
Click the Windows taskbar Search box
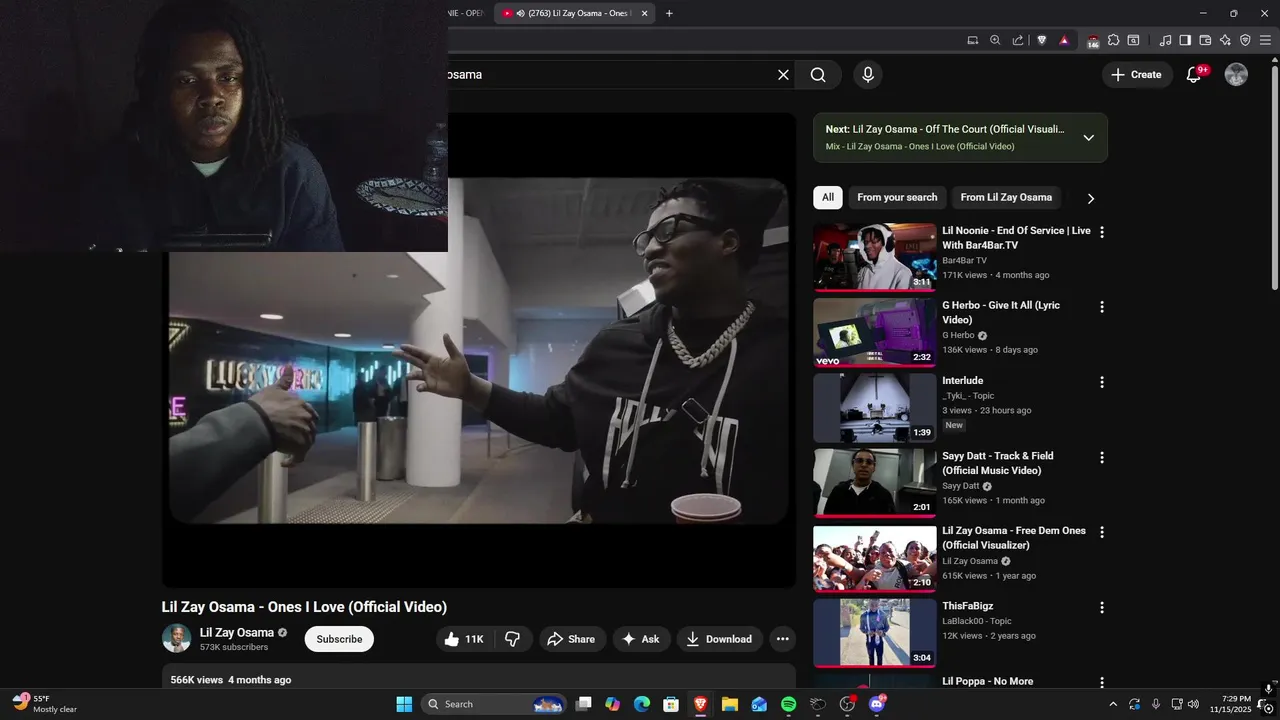coord(494,704)
